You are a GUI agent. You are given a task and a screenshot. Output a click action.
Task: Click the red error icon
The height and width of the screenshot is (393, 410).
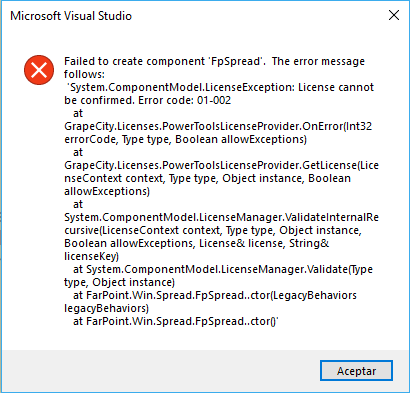(x=39, y=70)
